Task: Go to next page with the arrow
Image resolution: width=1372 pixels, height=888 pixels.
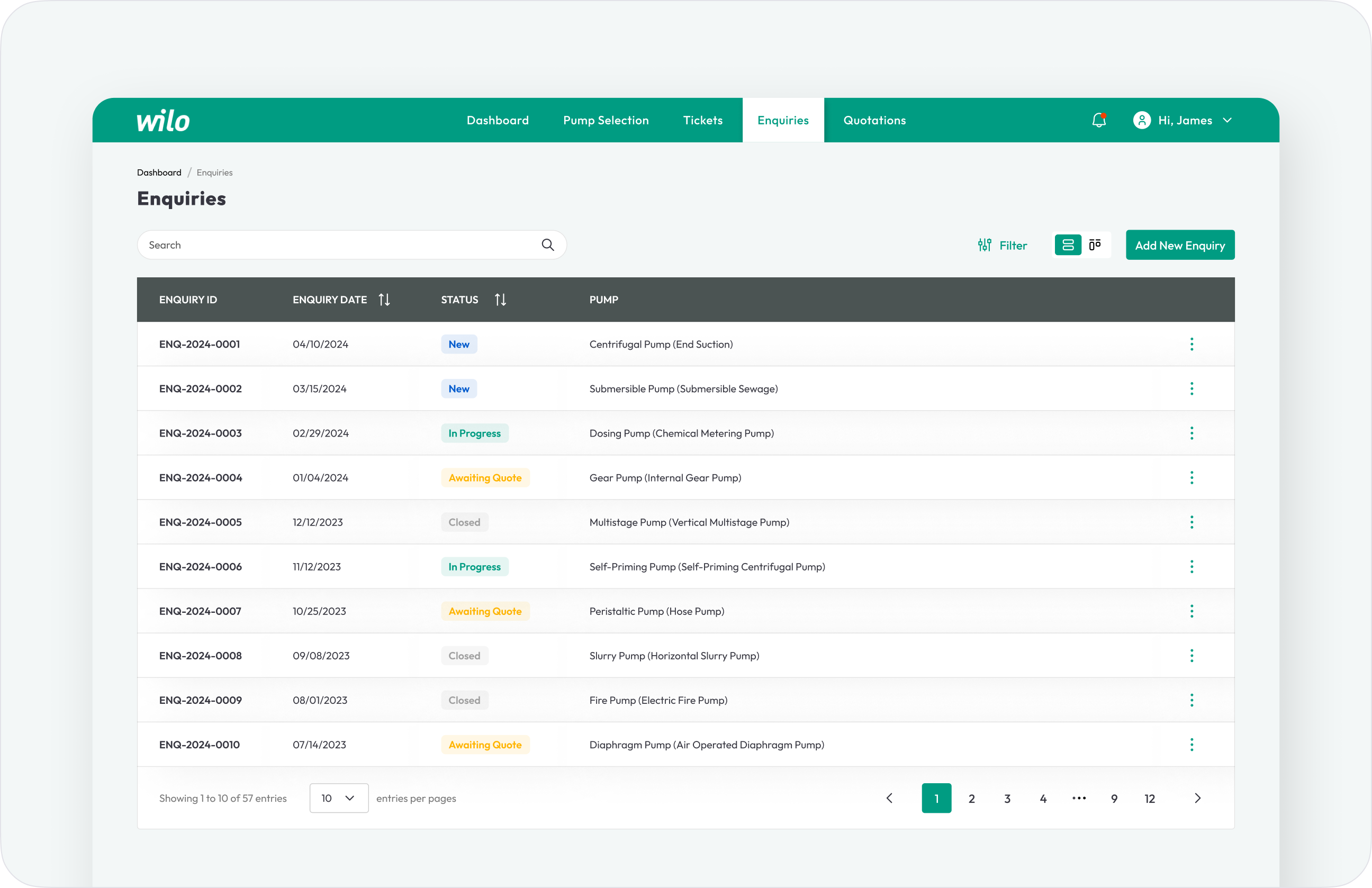Action: [1197, 798]
